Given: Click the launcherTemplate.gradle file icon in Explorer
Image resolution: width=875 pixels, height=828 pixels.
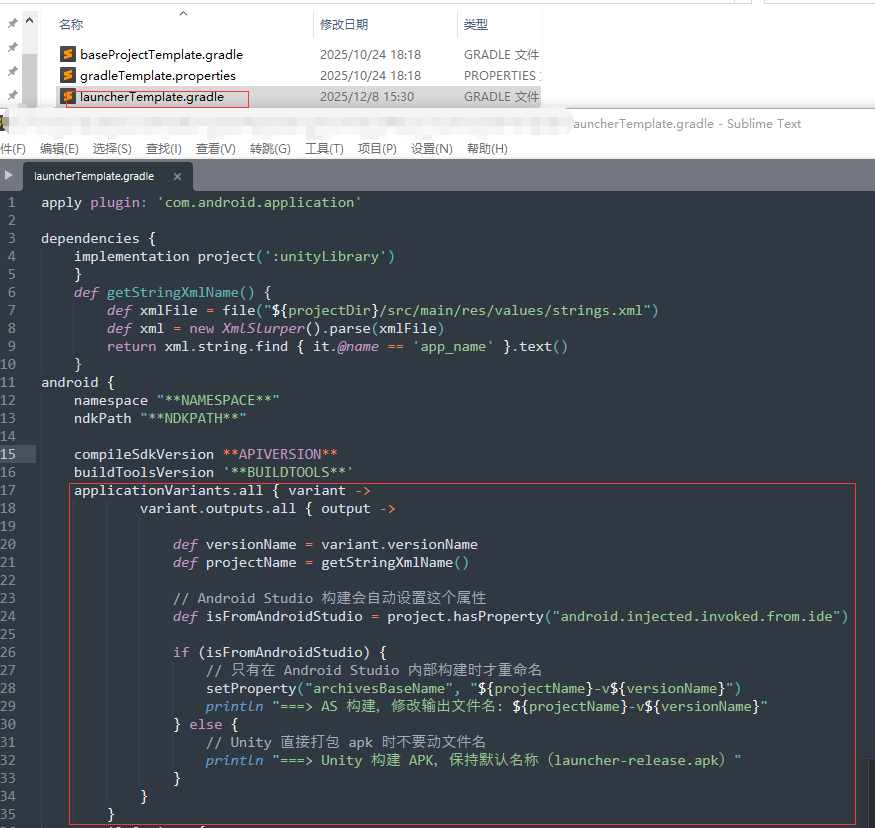Looking at the screenshot, I should coord(68,96).
